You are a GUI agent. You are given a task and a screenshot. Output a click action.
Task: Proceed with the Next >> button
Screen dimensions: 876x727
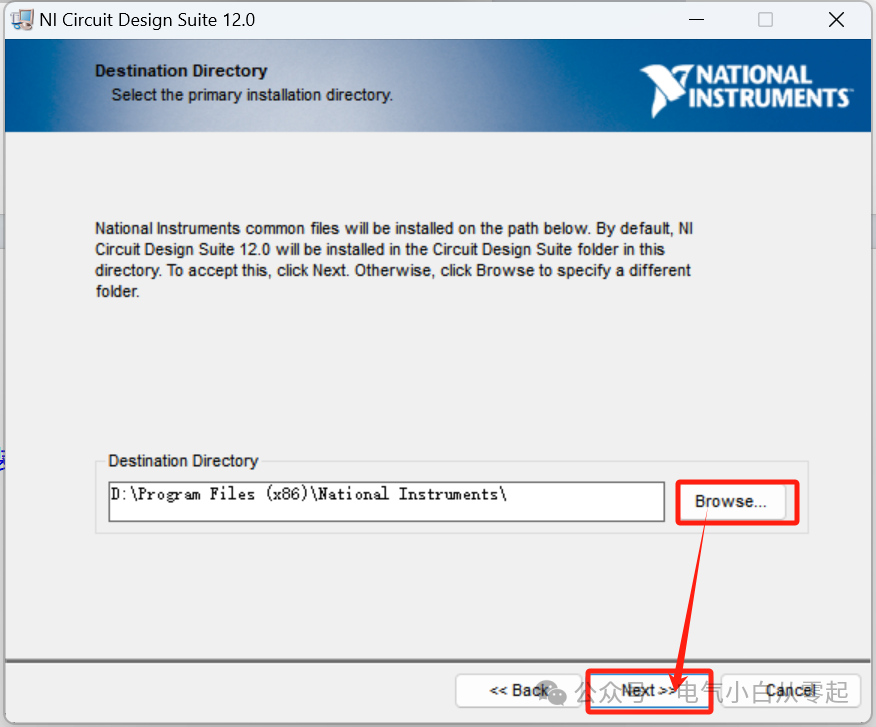(649, 691)
